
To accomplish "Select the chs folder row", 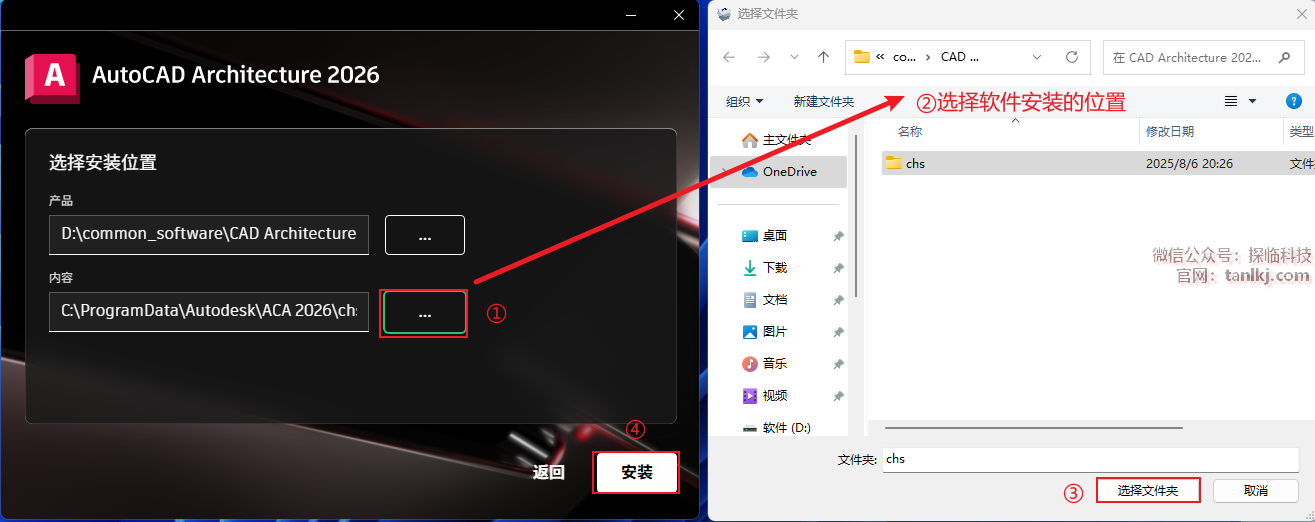I will (1098, 163).
